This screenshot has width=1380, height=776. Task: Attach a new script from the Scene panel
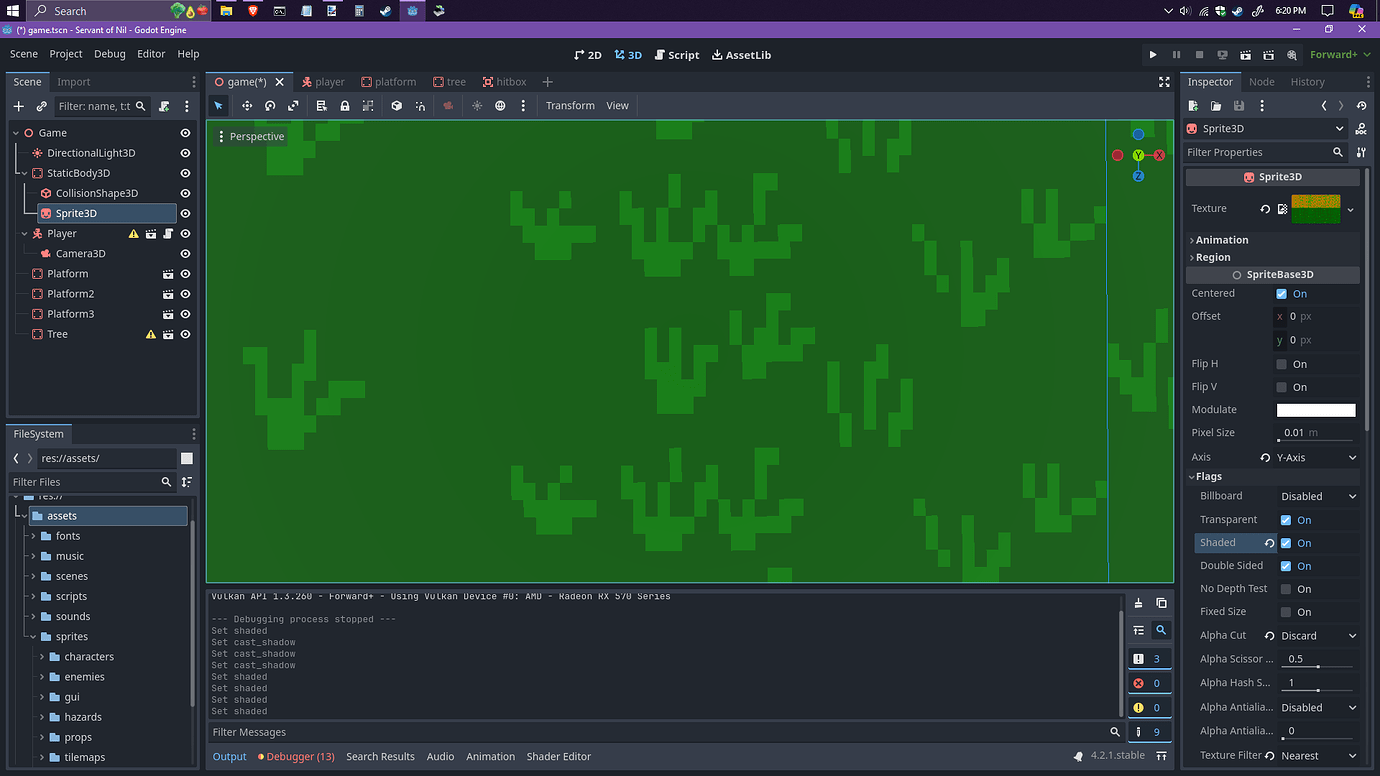pos(163,105)
